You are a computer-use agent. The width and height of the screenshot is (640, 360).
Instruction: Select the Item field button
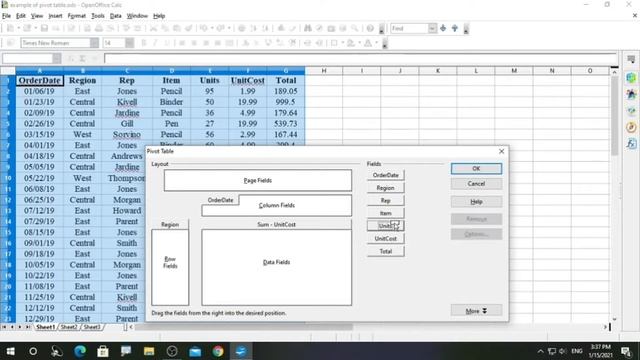[386, 213]
